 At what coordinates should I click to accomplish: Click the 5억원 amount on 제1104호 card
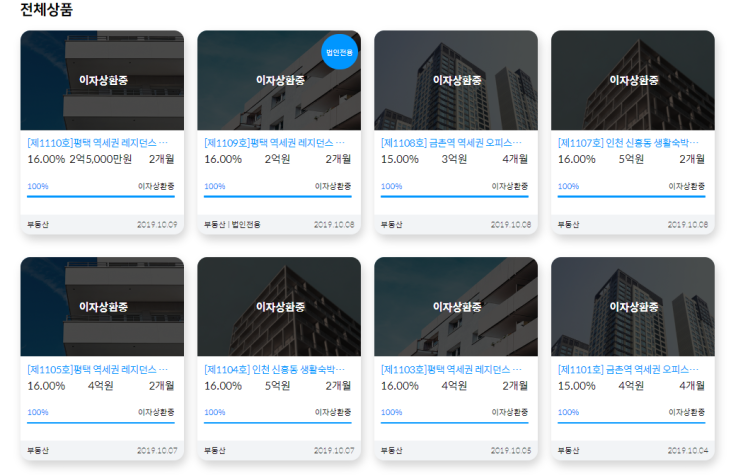click(x=277, y=386)
